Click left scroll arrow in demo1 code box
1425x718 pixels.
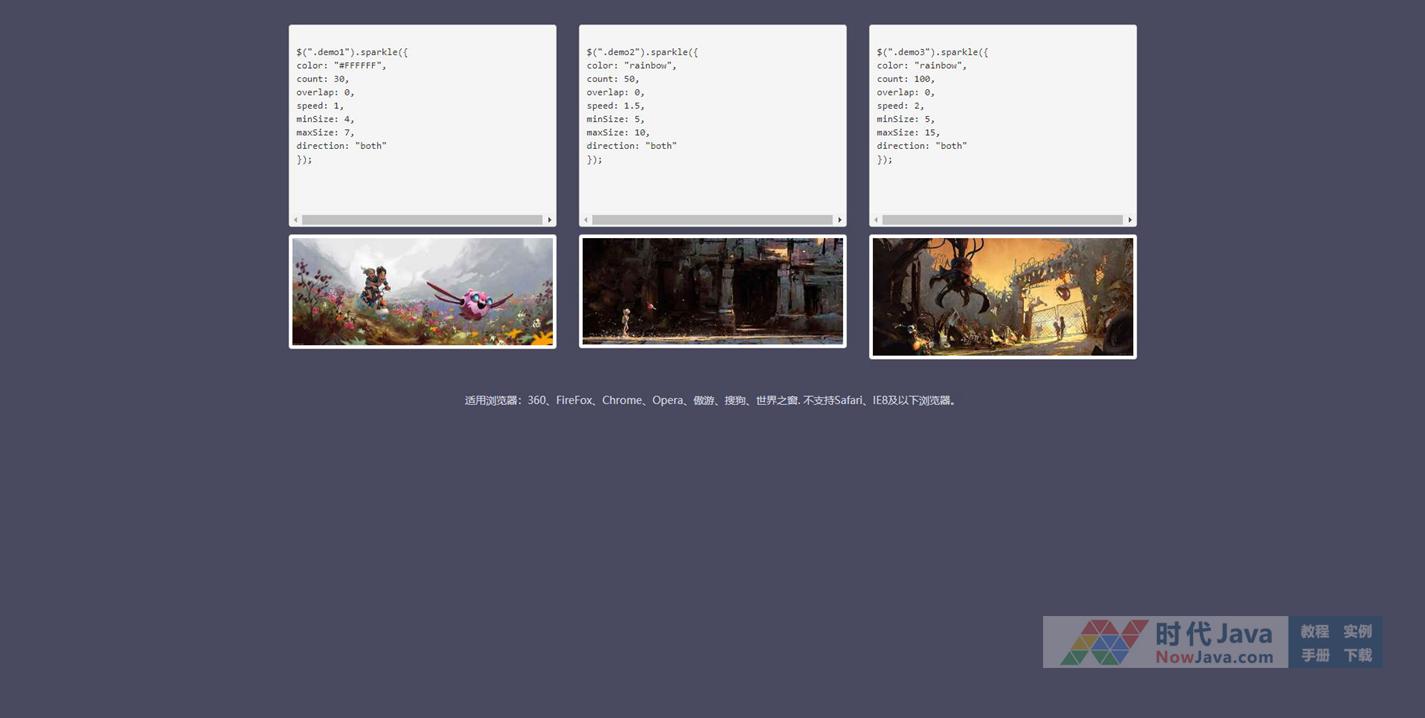tap(295, 220)
